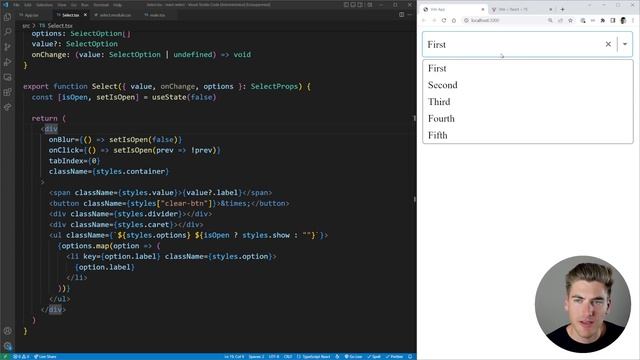Open the File menu in VS Code

16,5
